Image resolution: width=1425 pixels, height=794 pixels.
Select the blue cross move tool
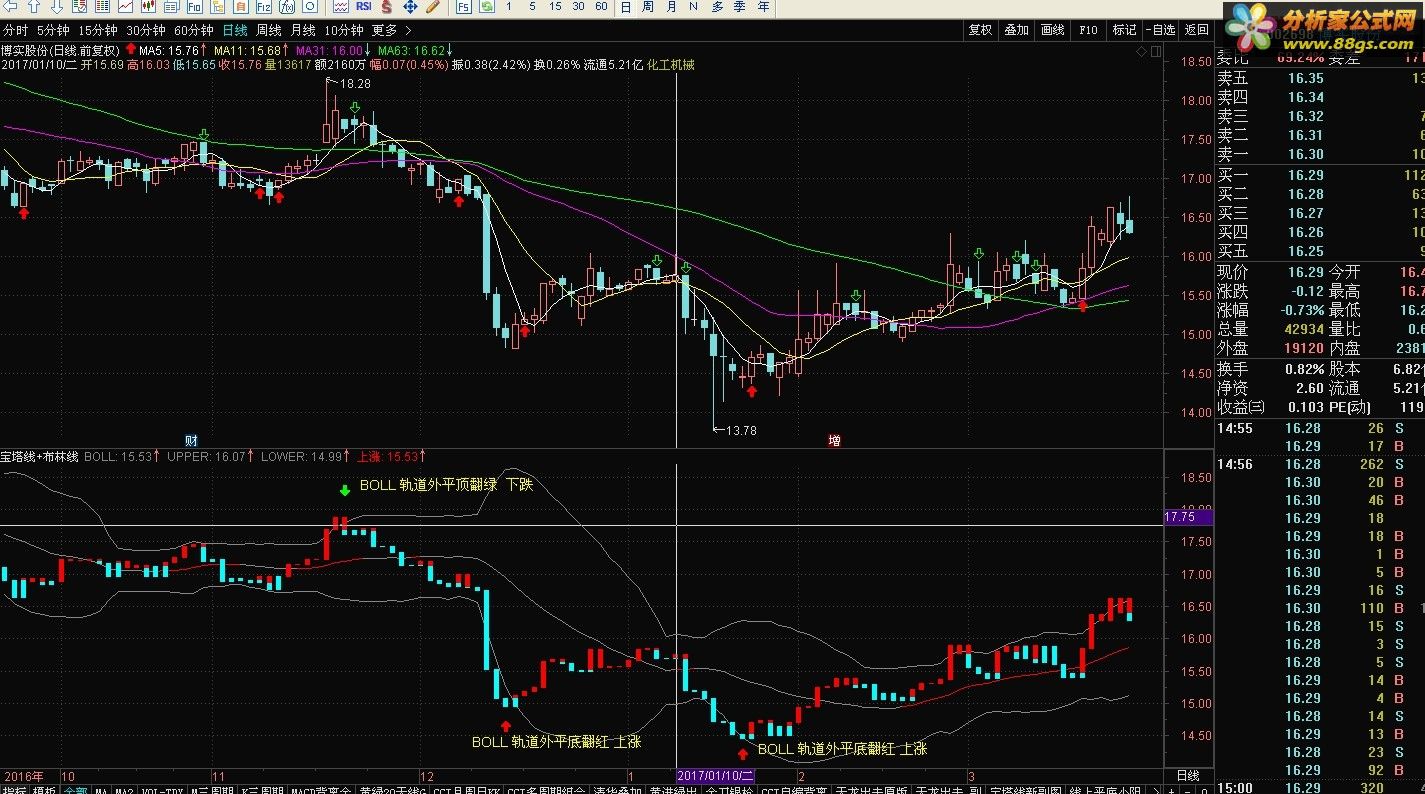point(410,7)
